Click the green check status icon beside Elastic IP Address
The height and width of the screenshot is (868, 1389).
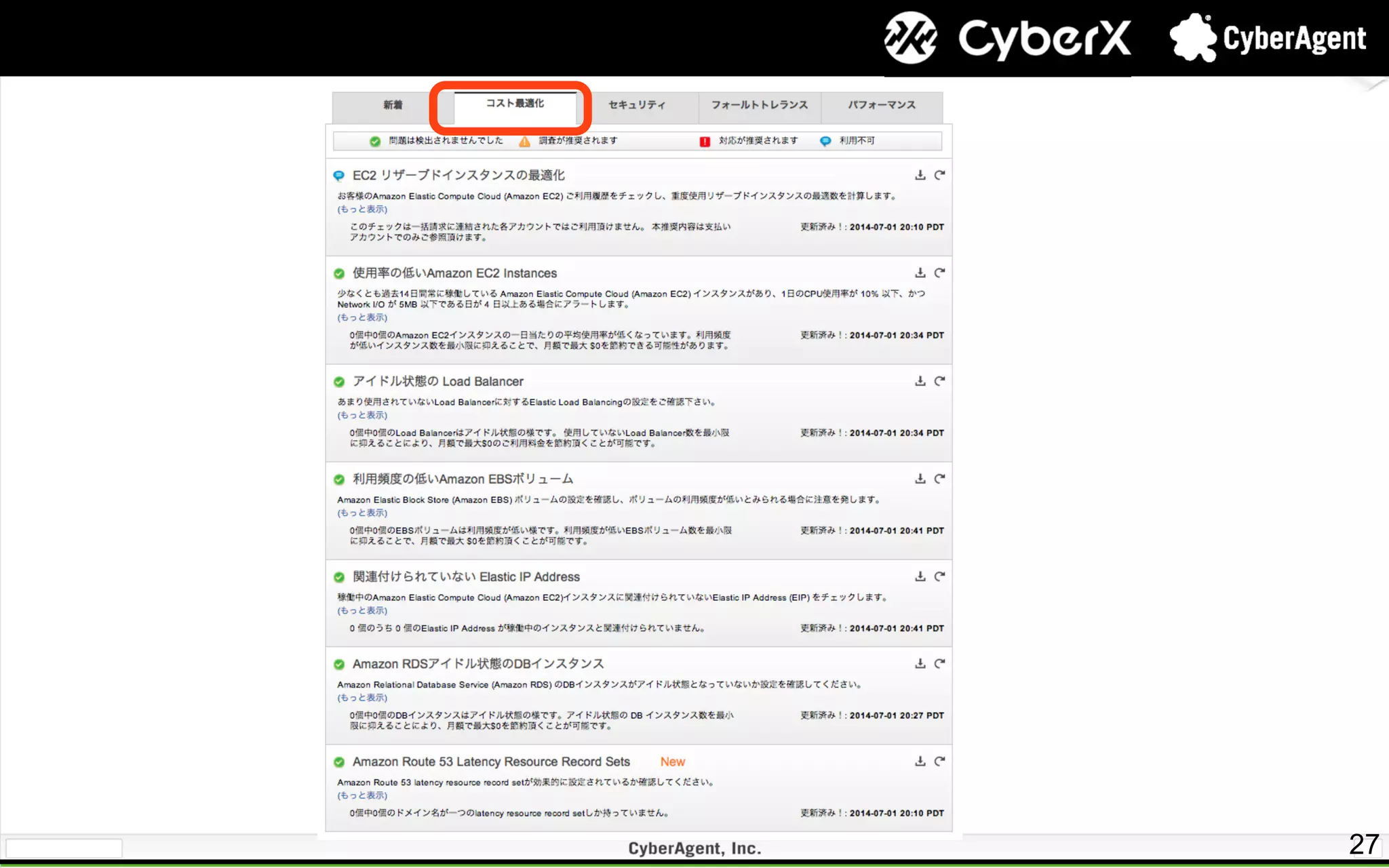click(339, 577)
